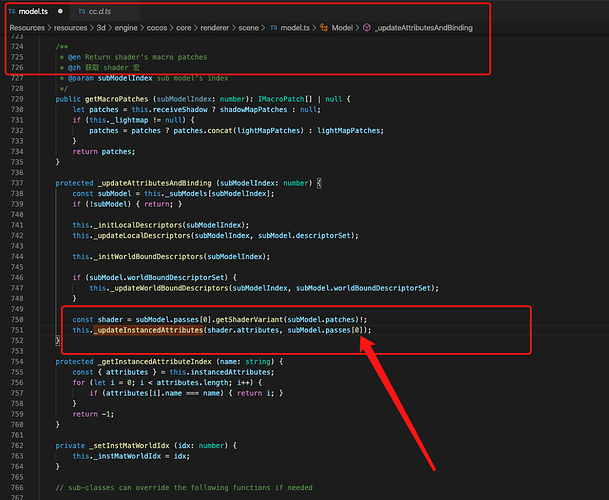This screenshot has height=500, width=609.
Task: Click shadowMapPatches identifier
Action: click(254, 110)
